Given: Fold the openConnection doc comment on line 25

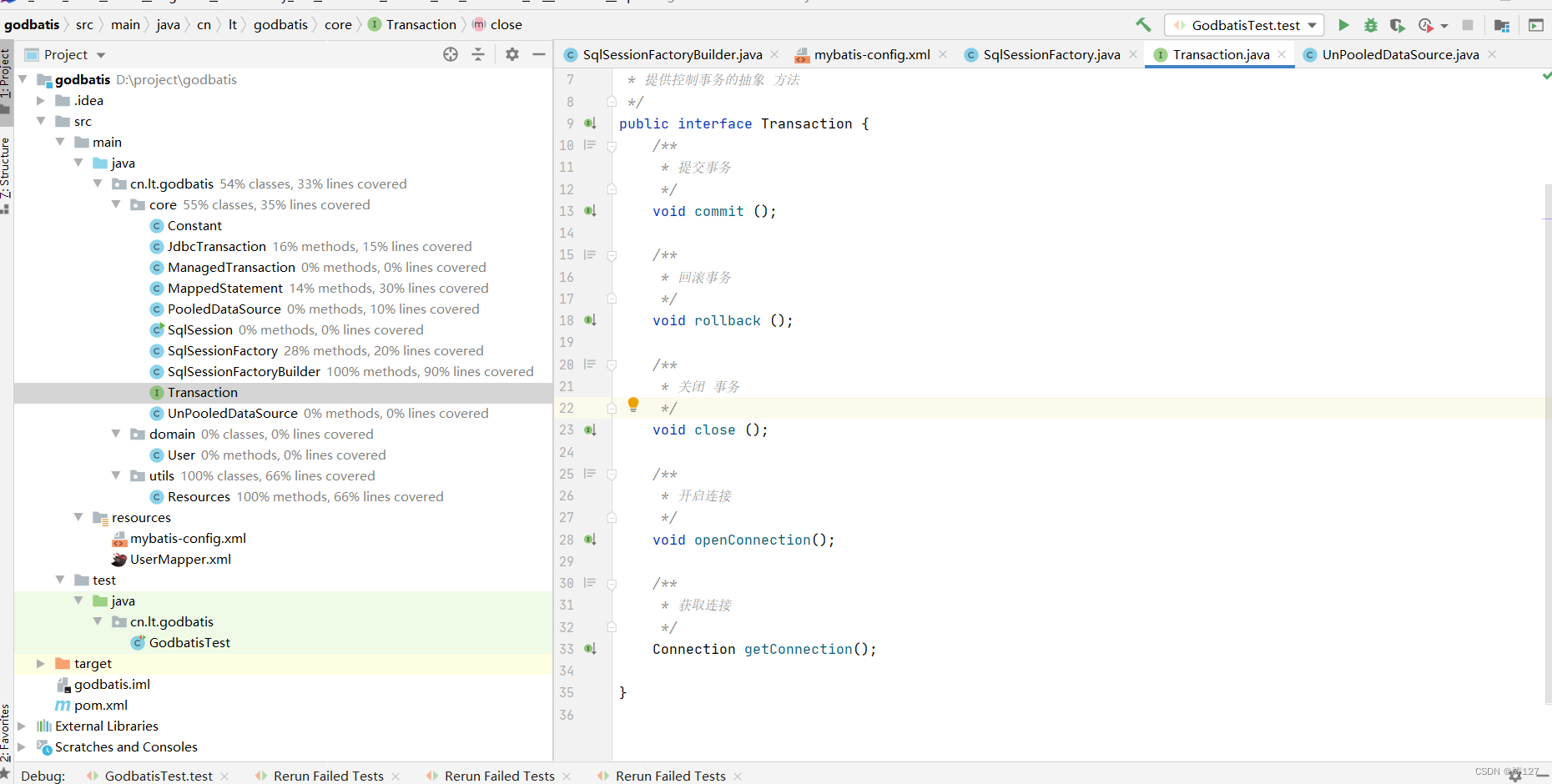Looking at the screenshot, I should (612, 475).
